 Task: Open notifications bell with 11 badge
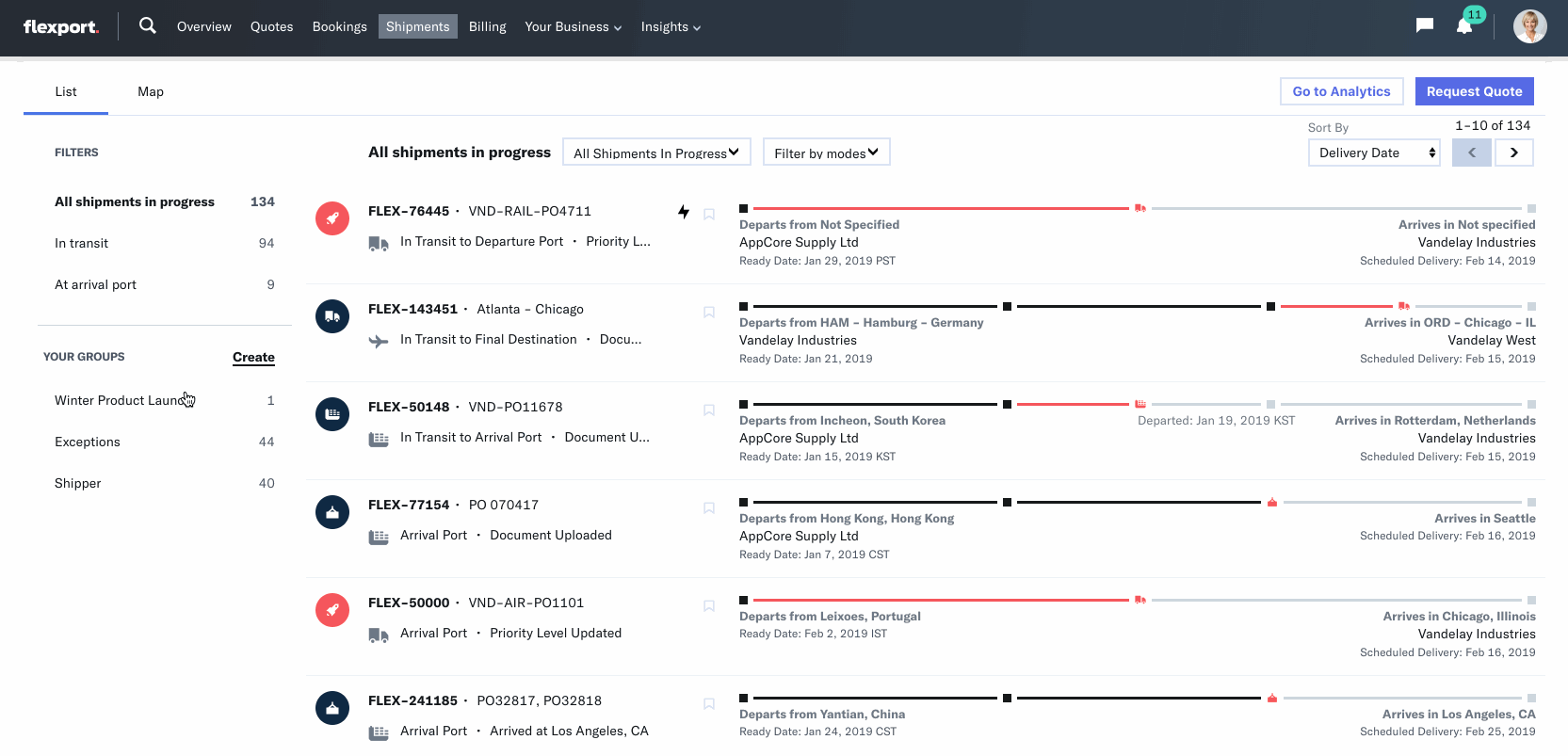coord(1464,26)
